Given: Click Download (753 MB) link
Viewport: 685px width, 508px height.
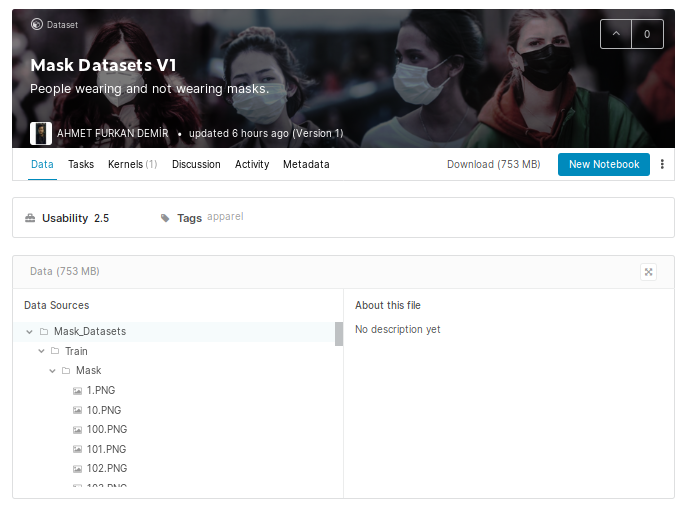Looking at the screenshot, I should (493, 164).
